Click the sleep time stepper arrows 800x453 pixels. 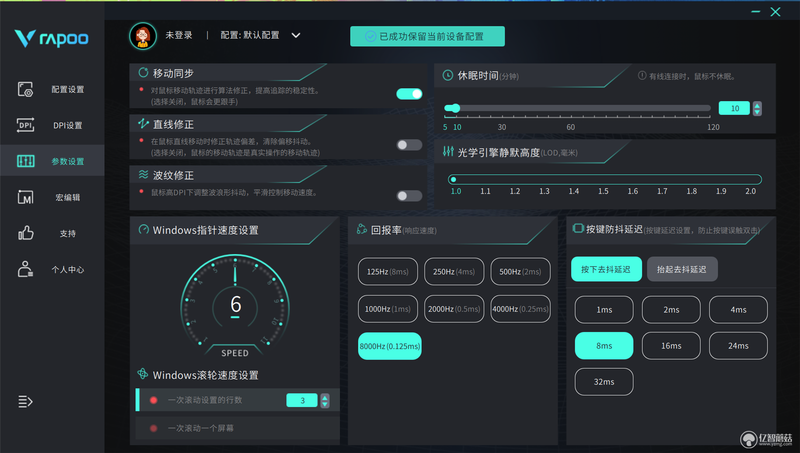tap(757, 108)
